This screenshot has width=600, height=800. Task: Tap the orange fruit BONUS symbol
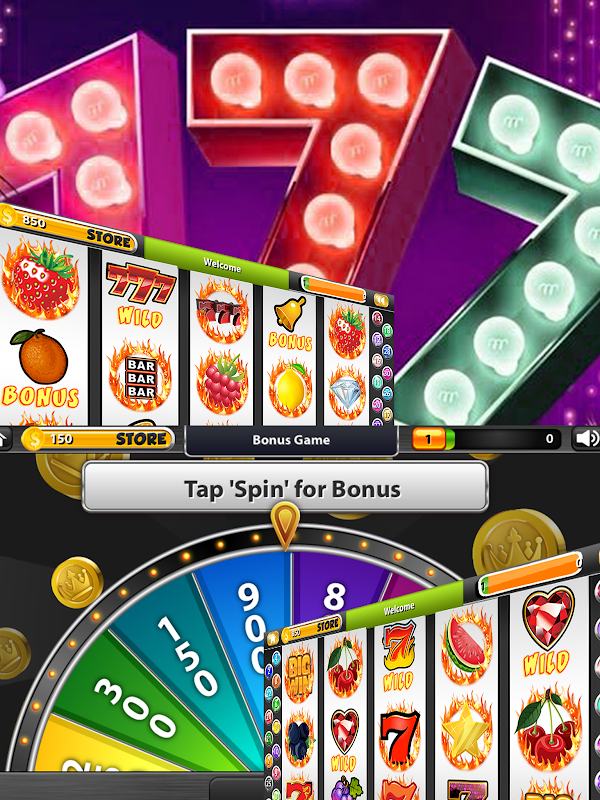click(41, 368)
